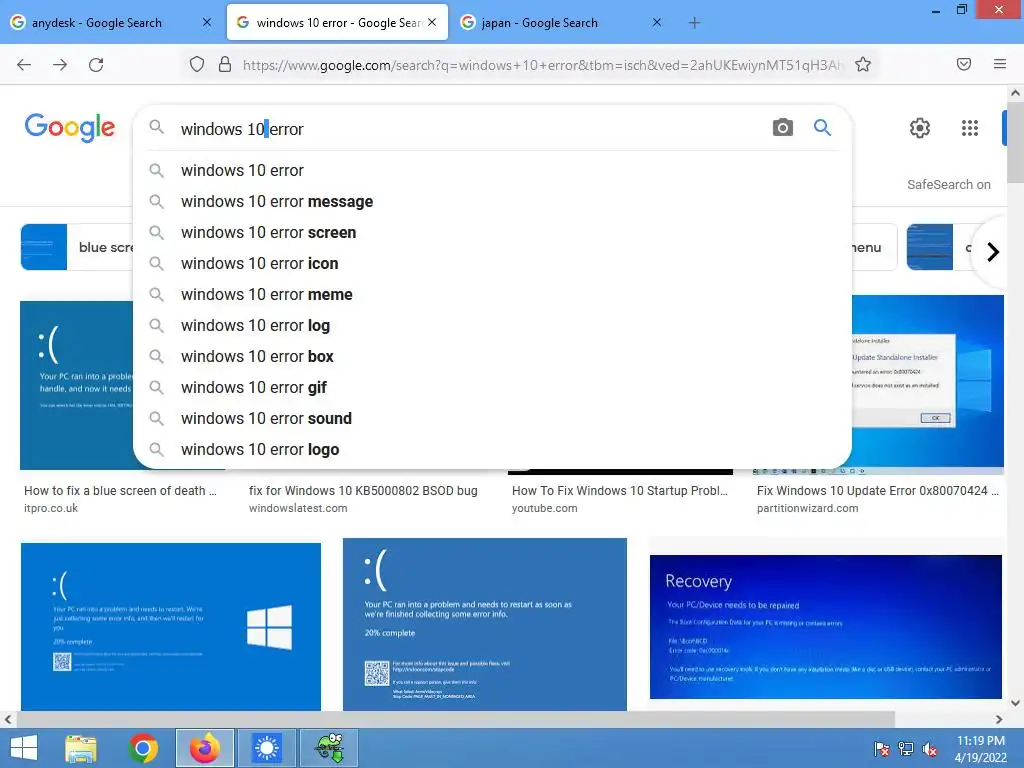Open 'Fix Windows 10 Update Error 0x80070424' result
Viewport: 1024px width, 768px height.
click(x=878, y=490)
